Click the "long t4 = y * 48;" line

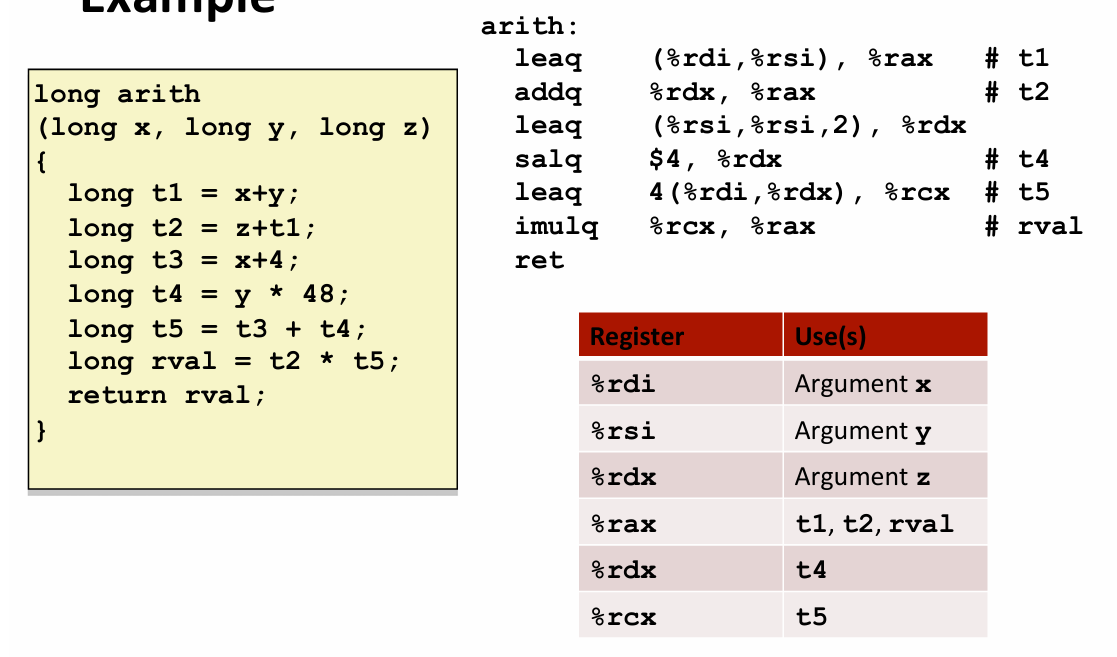pos(208,294)
